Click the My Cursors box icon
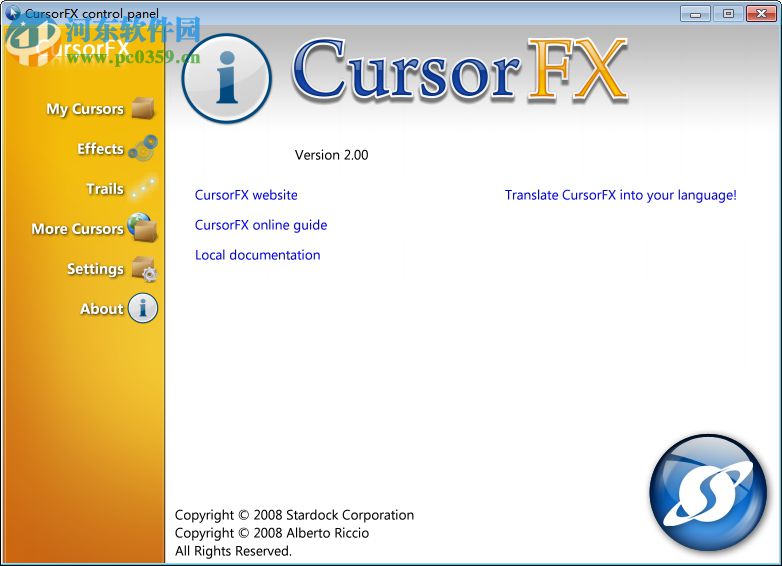Screen dimensions: 782x566 click(143, 108)
